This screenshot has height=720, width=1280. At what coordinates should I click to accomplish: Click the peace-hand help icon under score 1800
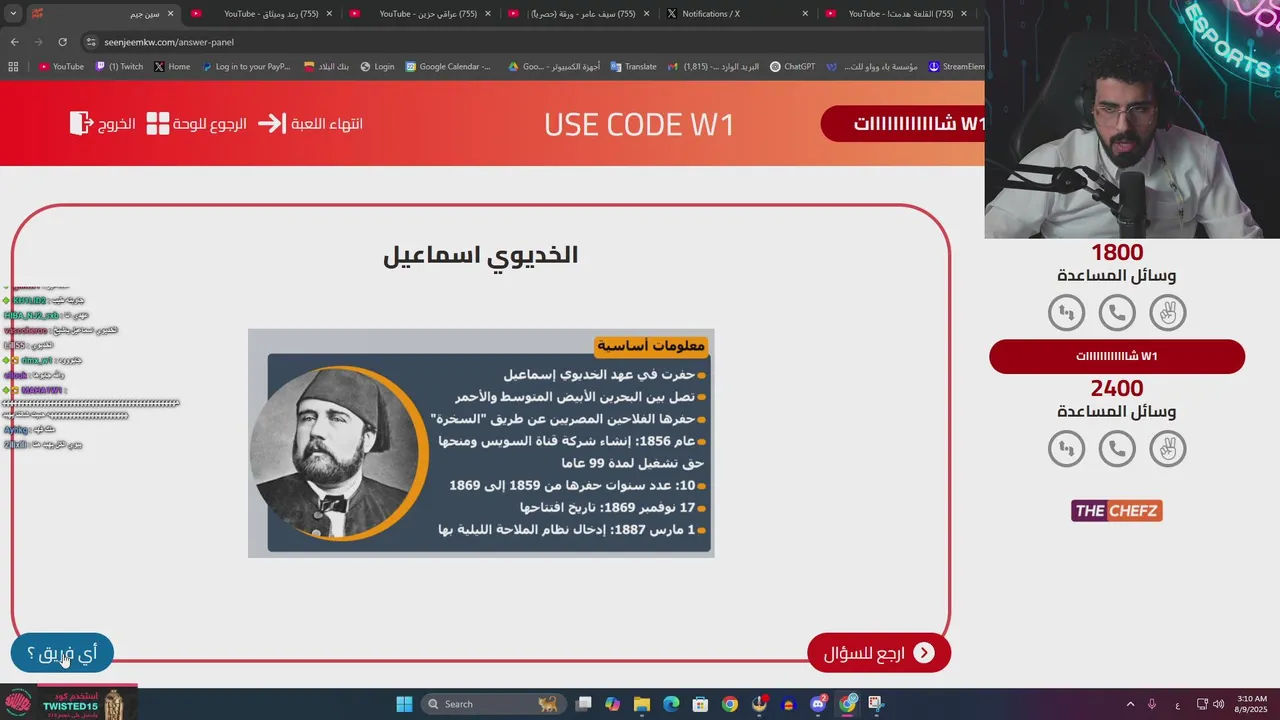point(1167,313)
